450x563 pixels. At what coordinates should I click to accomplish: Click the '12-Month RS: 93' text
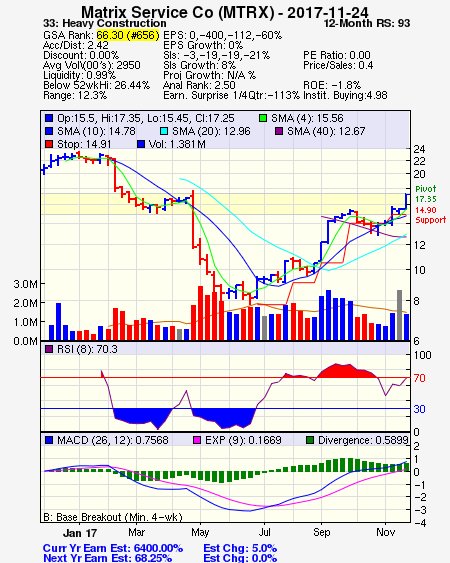coord(367,23)
